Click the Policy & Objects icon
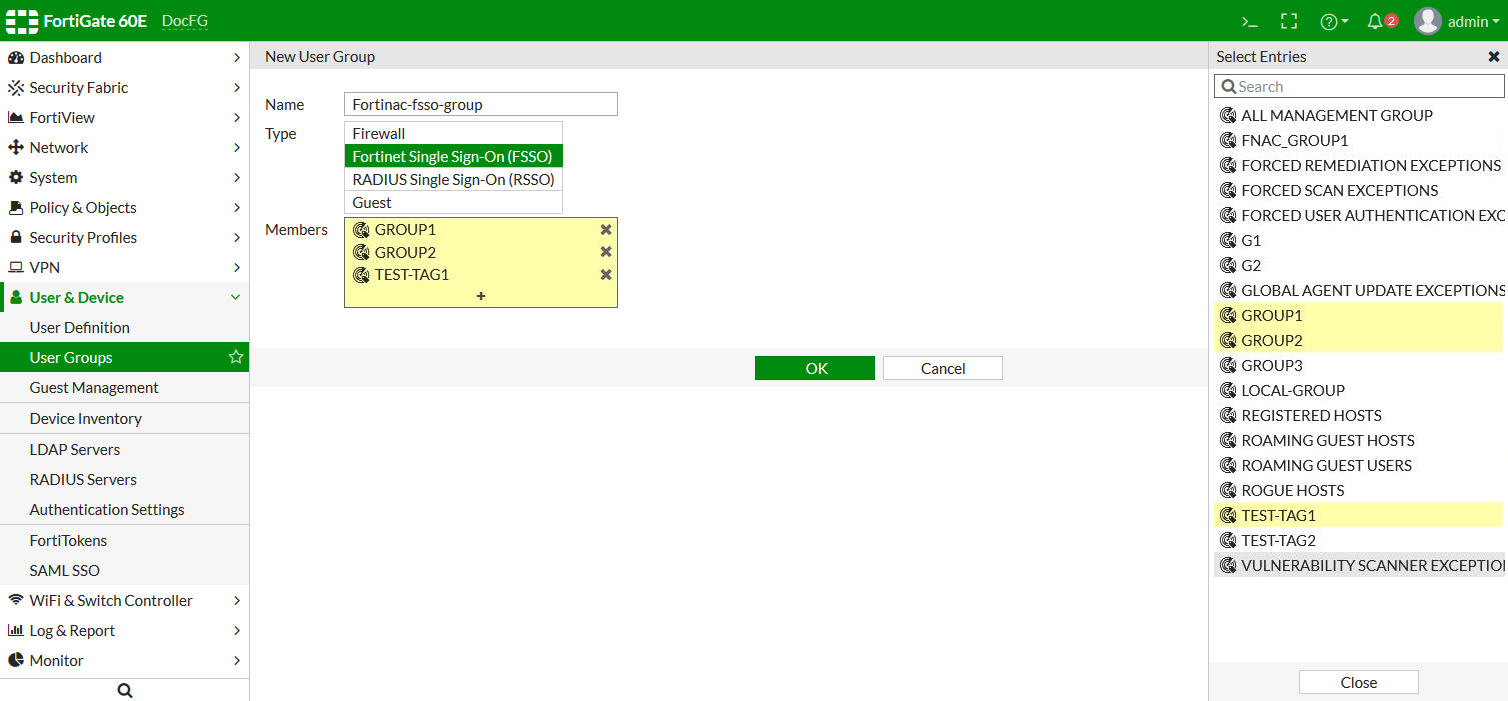1508x701 pixels. click(16, 208)
